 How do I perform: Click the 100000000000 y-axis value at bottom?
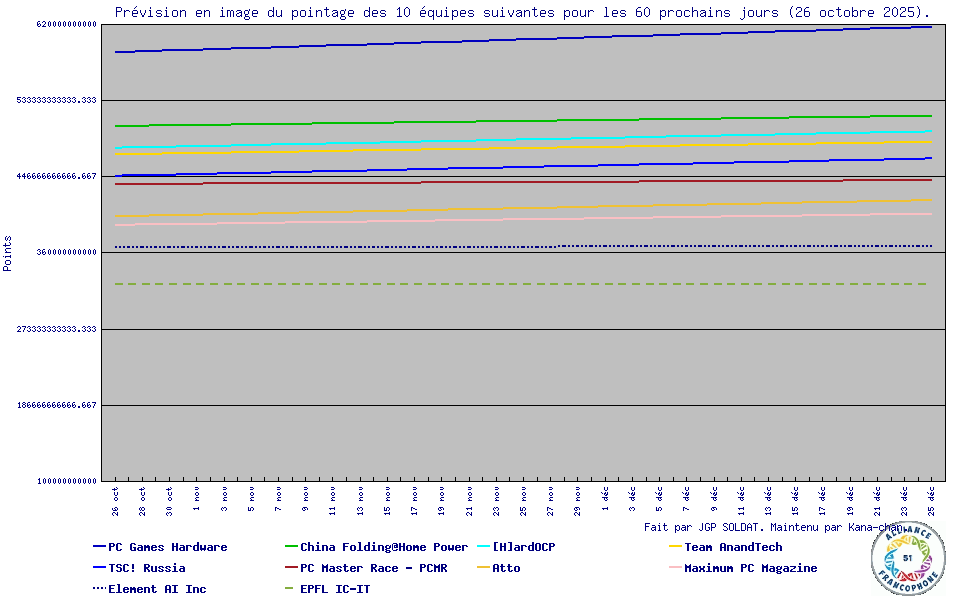(66, 481)
